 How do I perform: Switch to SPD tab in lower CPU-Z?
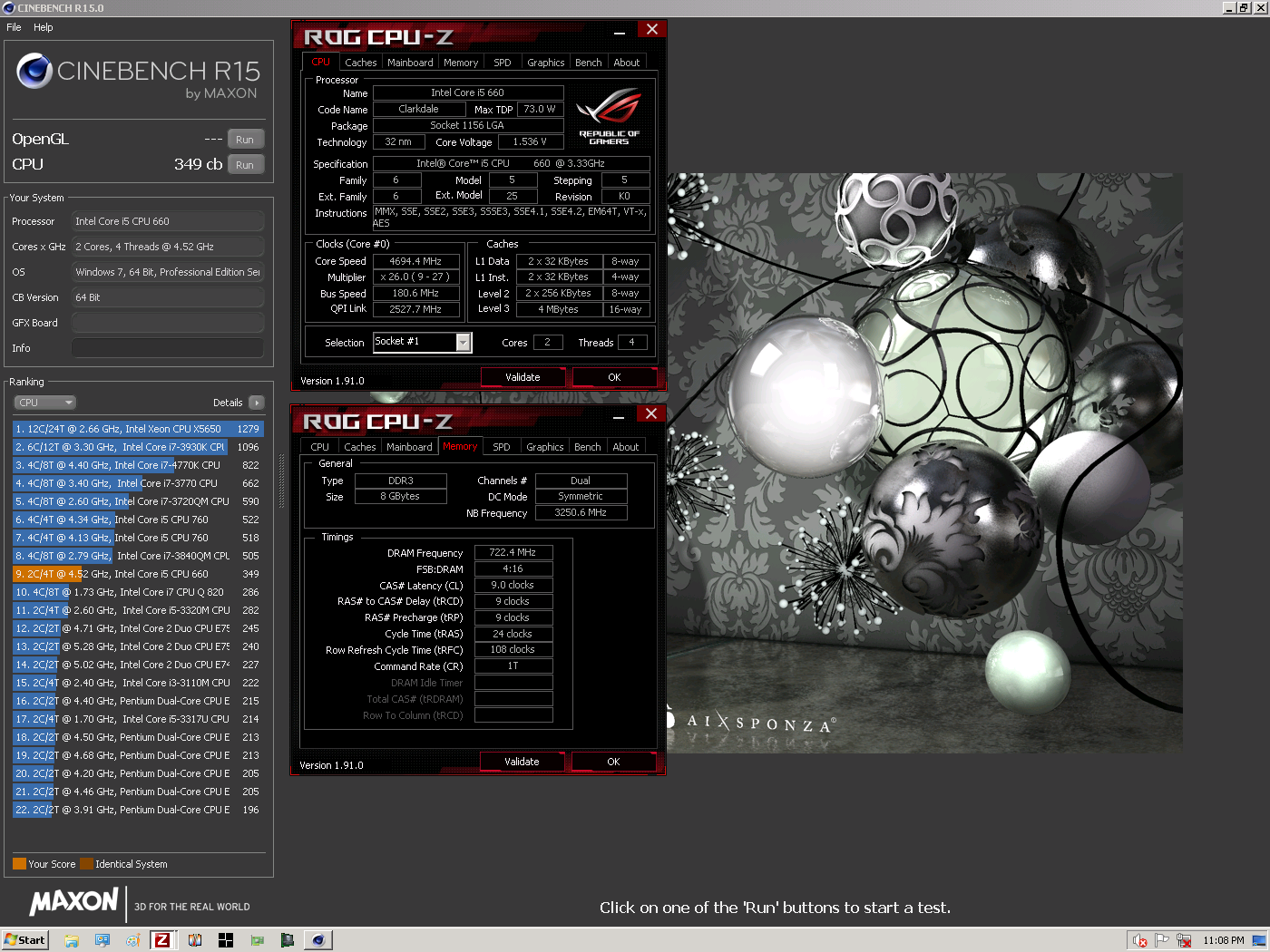(502, 447)
